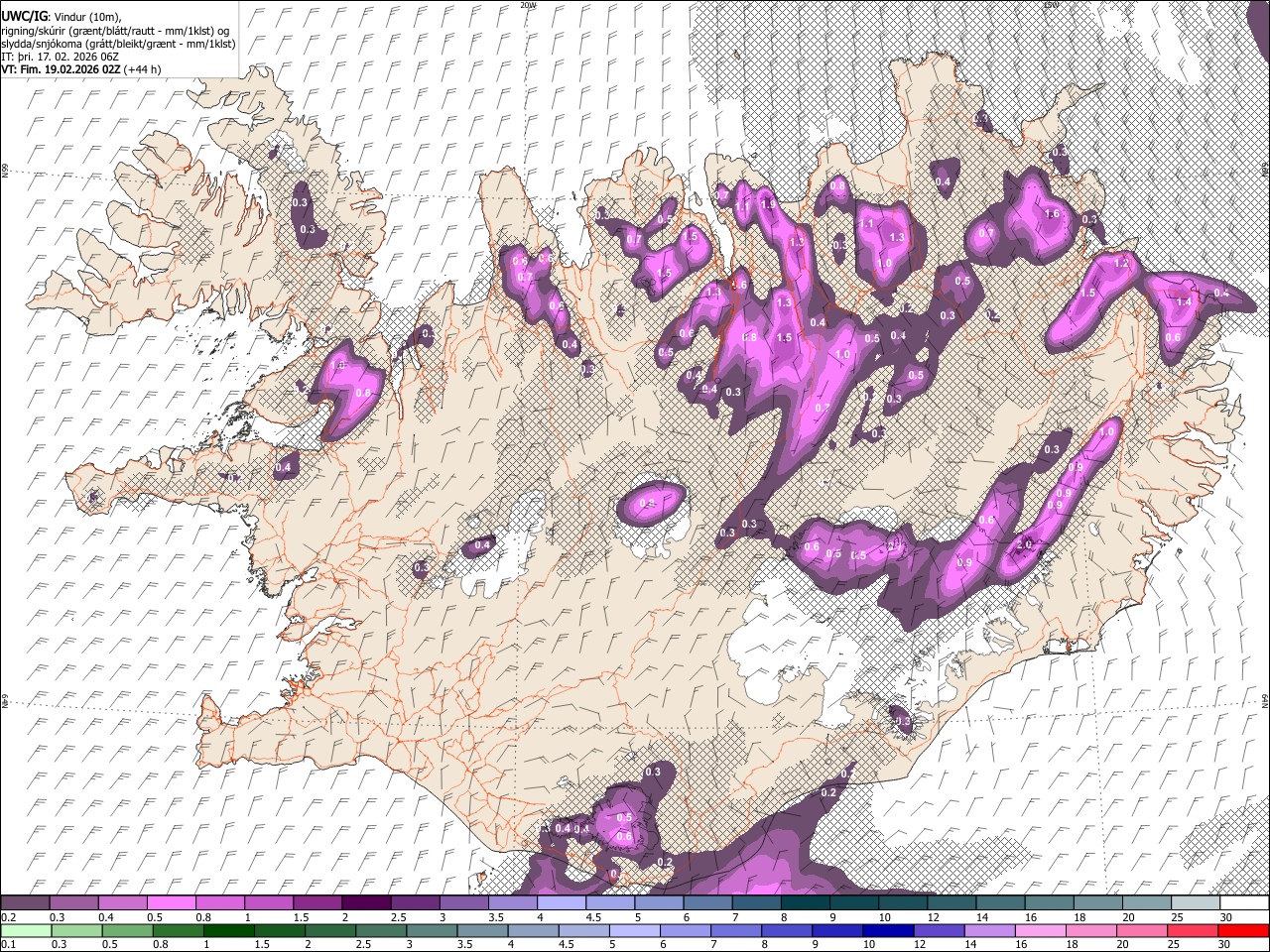Image resolution: width=1270 pixels, height=952 pixels.
Task: Click the palest green 0.1–0.3 rain legend swatch
Action: [25, 930]
